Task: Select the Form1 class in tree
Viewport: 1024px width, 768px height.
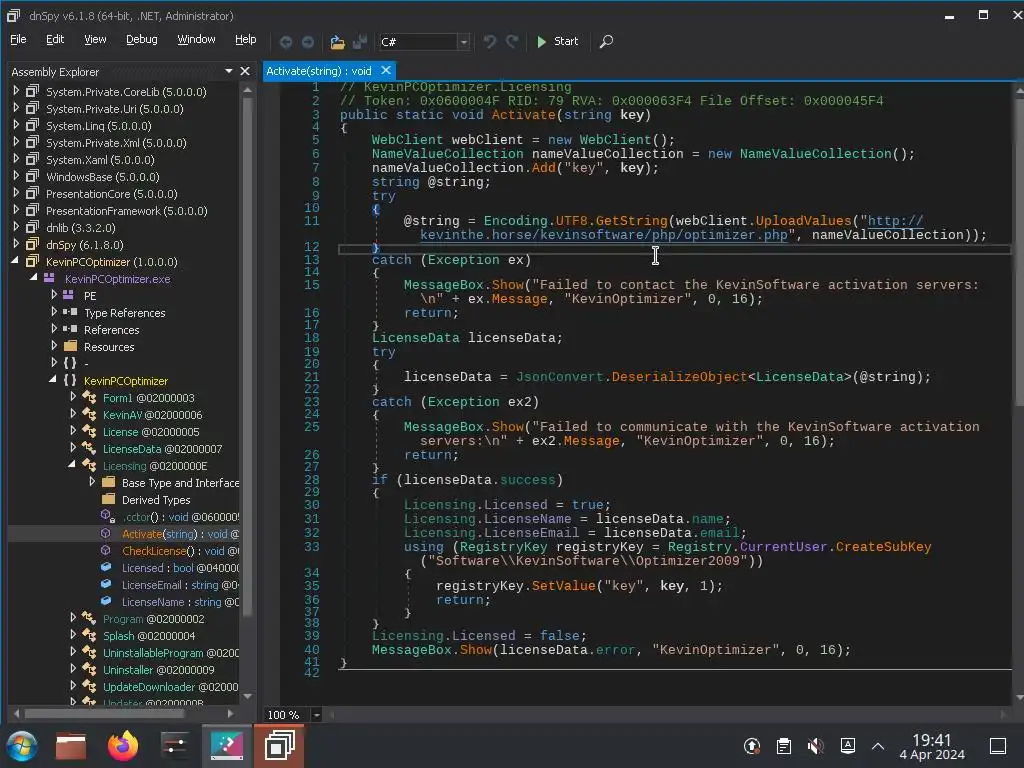Action: [x=148, y=398]
